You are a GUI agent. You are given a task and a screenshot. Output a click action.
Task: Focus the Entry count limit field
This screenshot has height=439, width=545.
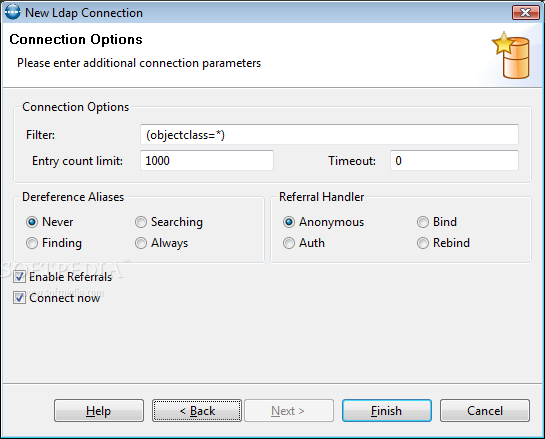pyautogui.click(x=207, y=161)
